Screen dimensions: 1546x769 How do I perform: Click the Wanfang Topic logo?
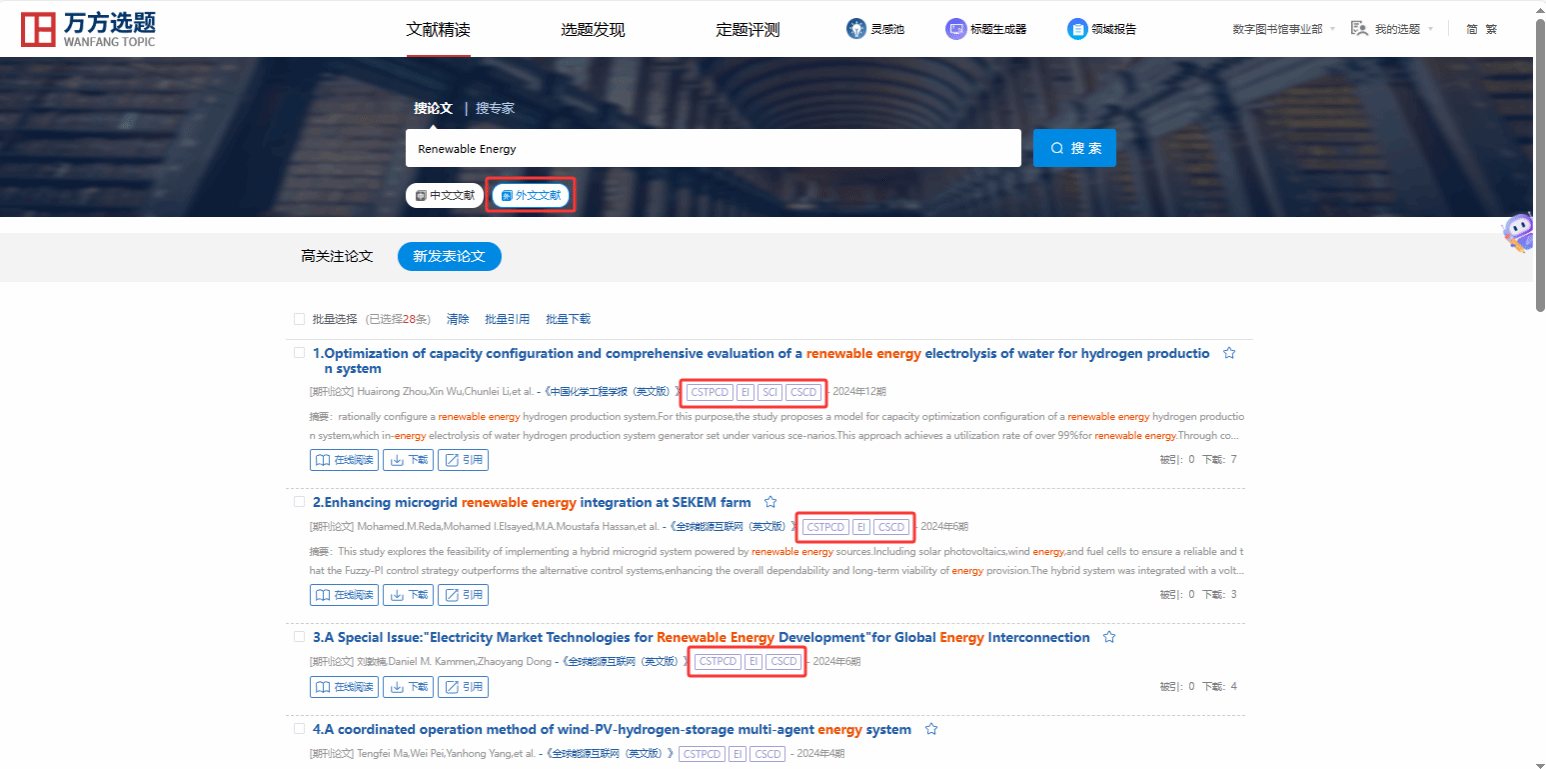pyautogui.click(x=88, y=30)
